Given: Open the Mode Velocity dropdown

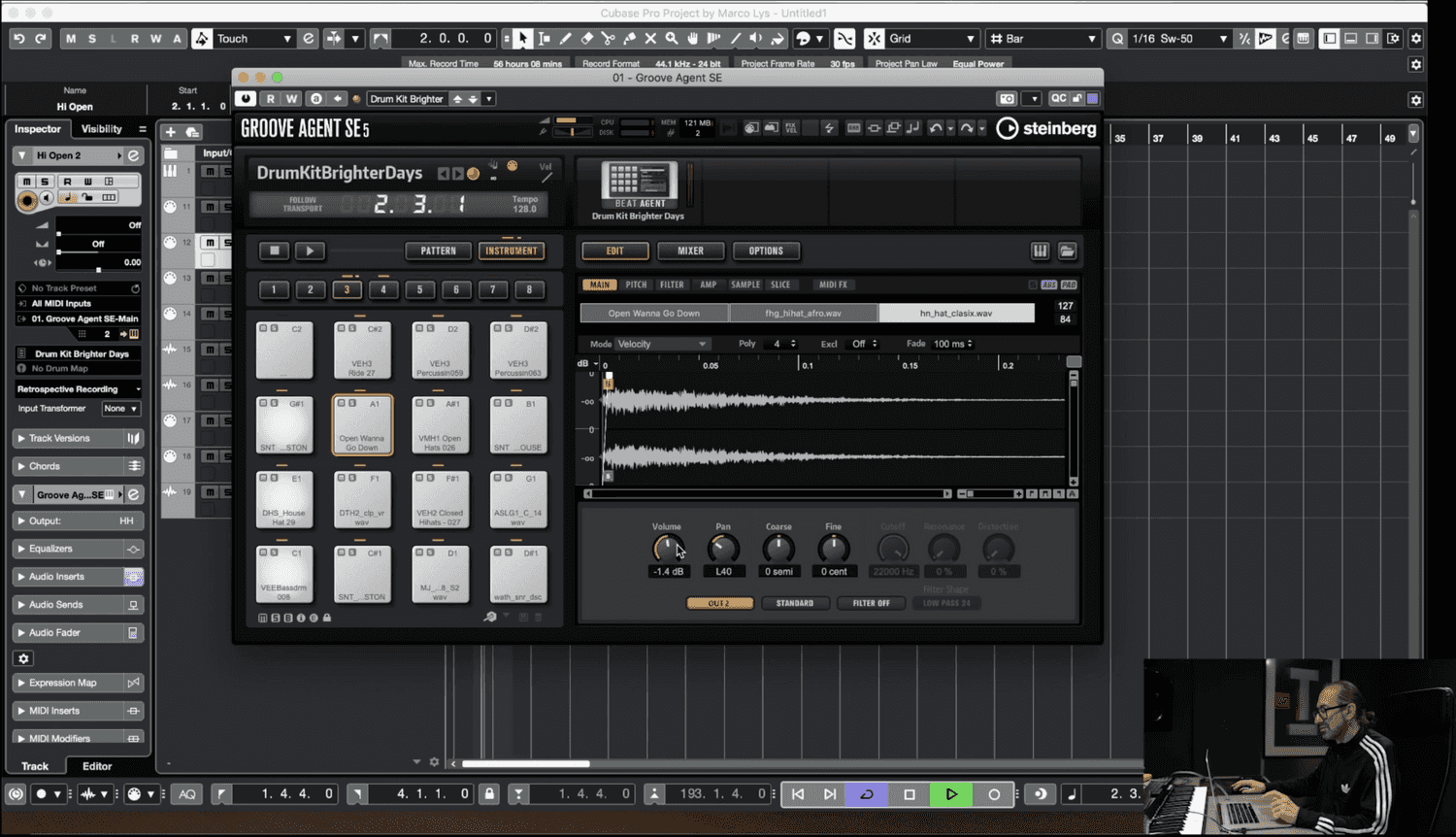Looking at the screenshot, I should point(662,344).
